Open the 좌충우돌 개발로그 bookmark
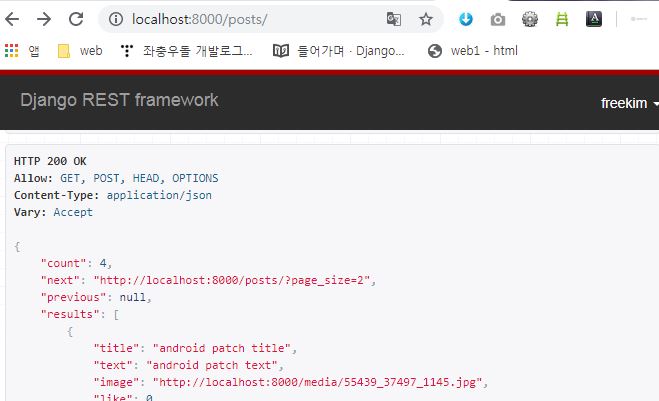 pos(187,51)
